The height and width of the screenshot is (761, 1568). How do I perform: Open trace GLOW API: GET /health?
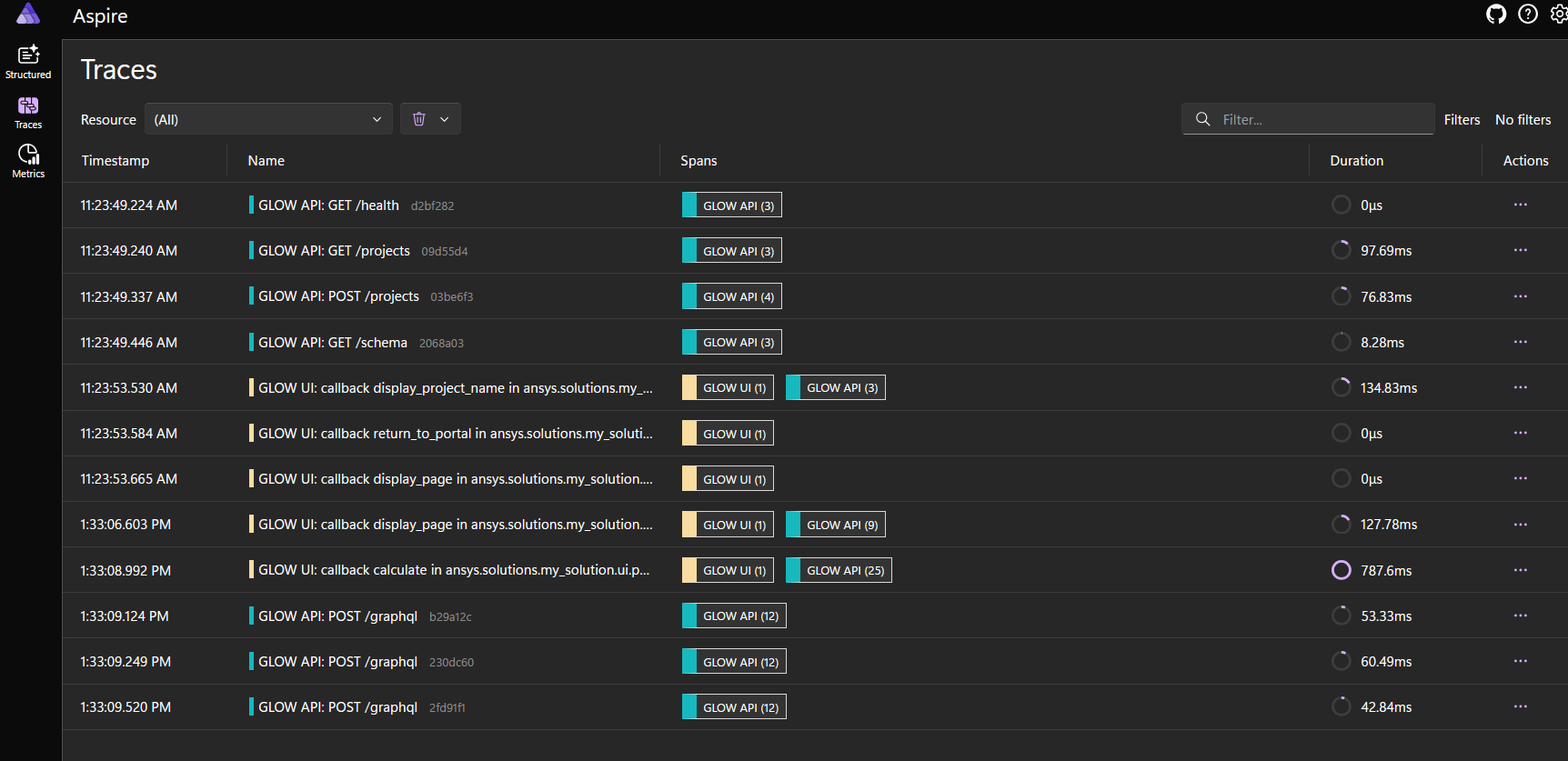tap(328, 205)
